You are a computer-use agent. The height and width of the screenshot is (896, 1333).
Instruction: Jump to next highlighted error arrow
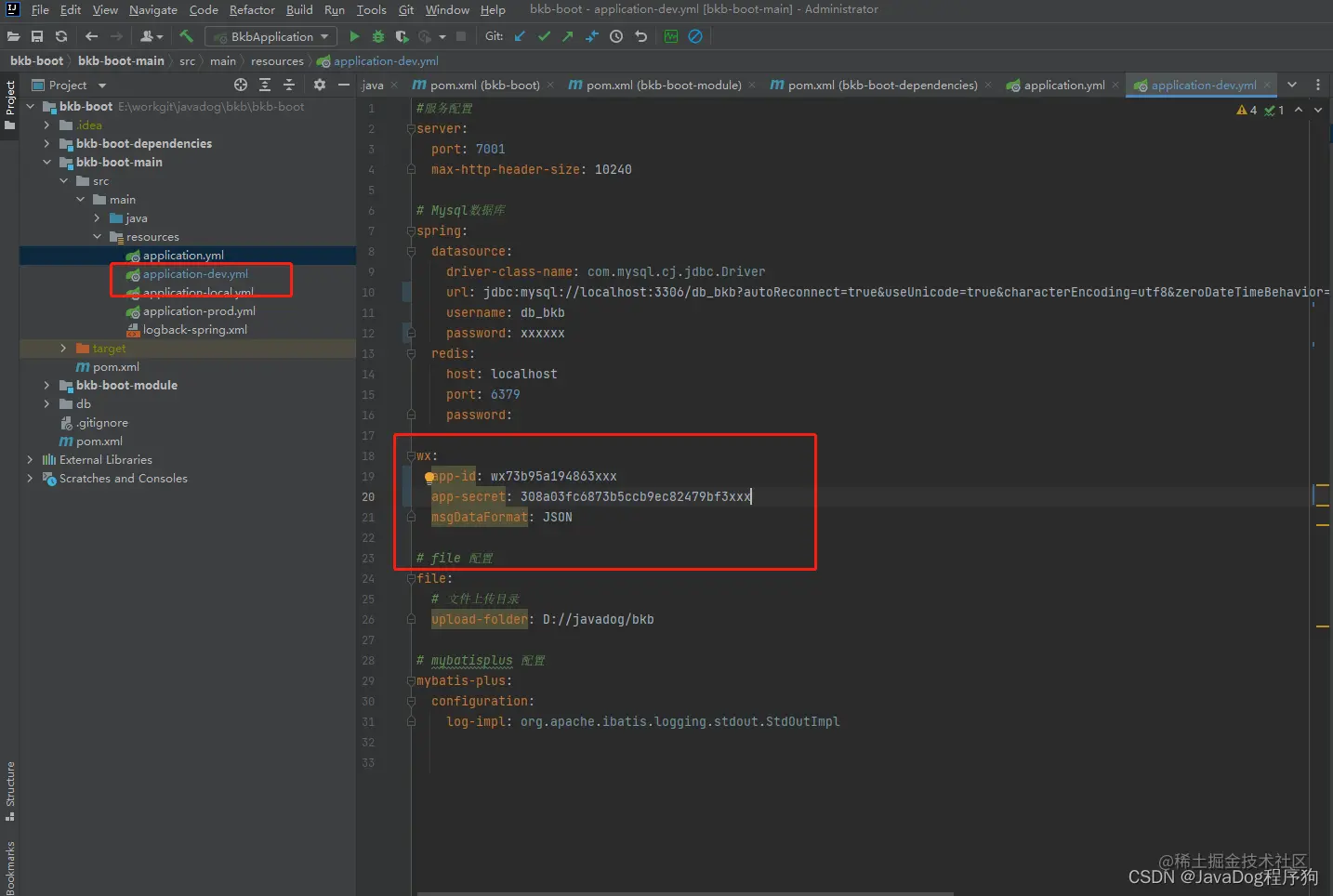tap(1318, 110)
